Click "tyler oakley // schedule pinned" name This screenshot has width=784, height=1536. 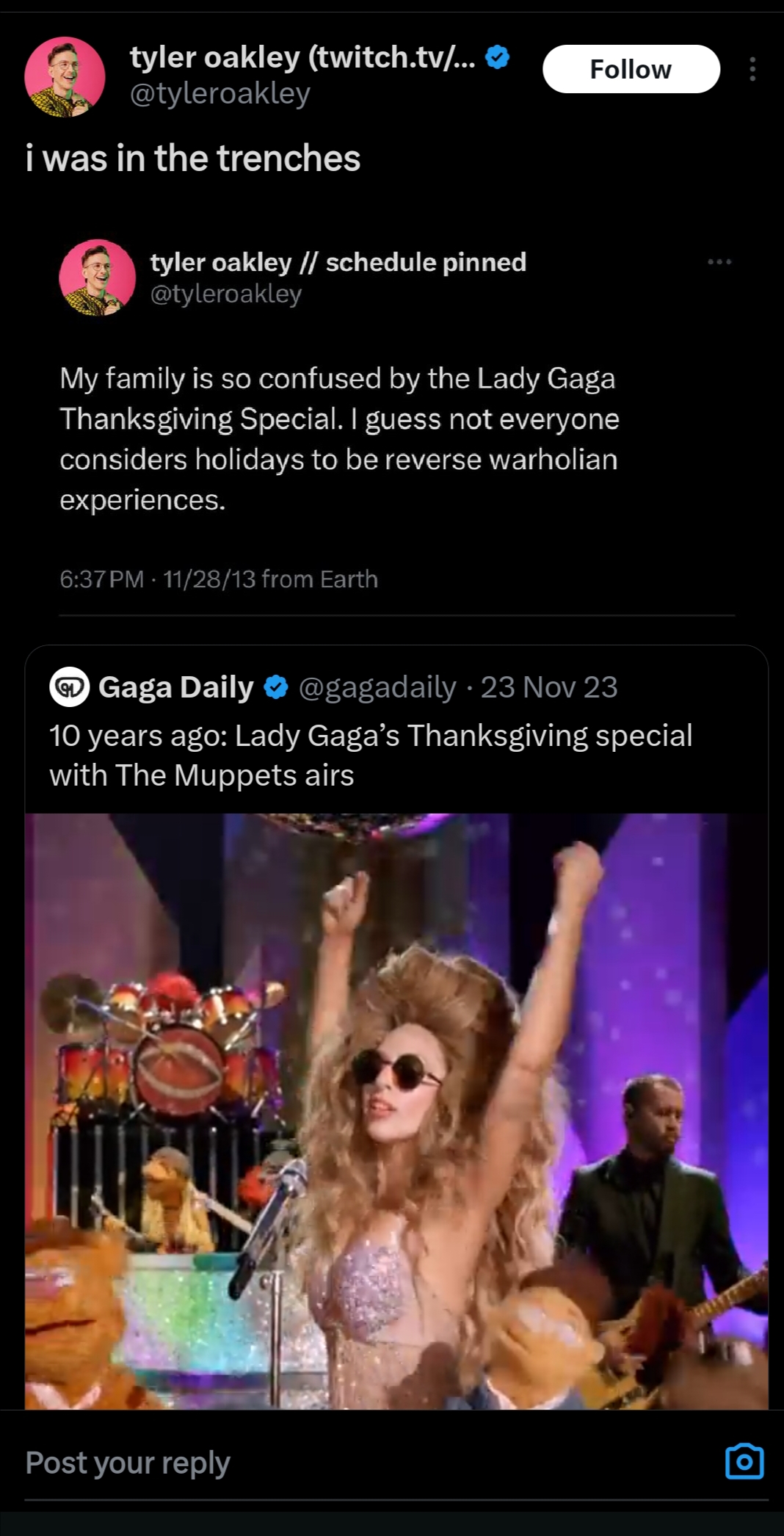(x=338, y=262)
